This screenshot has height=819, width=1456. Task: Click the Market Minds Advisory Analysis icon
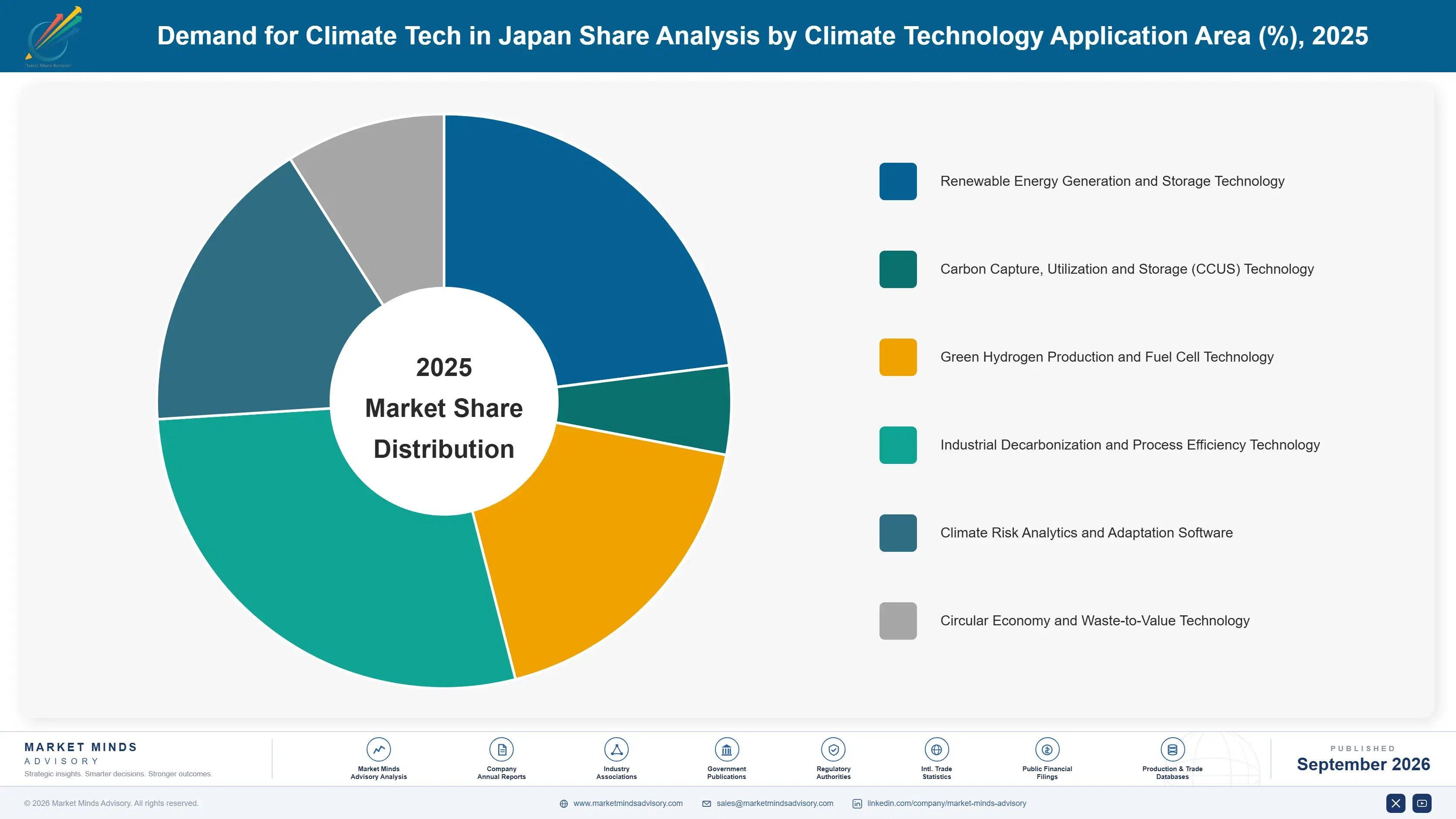(x=379, y=749)
